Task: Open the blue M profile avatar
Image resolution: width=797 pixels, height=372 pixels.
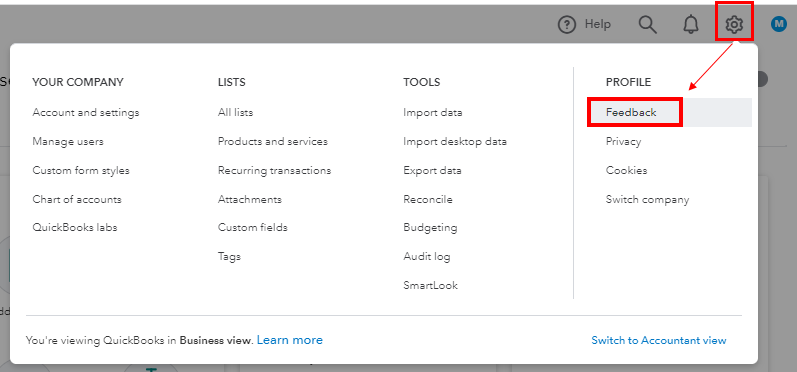Action: click(779, 24)
